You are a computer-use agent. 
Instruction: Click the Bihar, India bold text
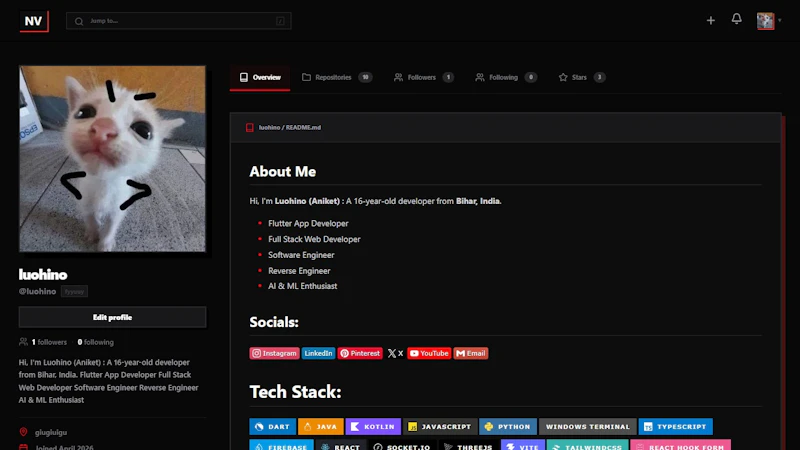pyautogui.click(x=479, y=201)
